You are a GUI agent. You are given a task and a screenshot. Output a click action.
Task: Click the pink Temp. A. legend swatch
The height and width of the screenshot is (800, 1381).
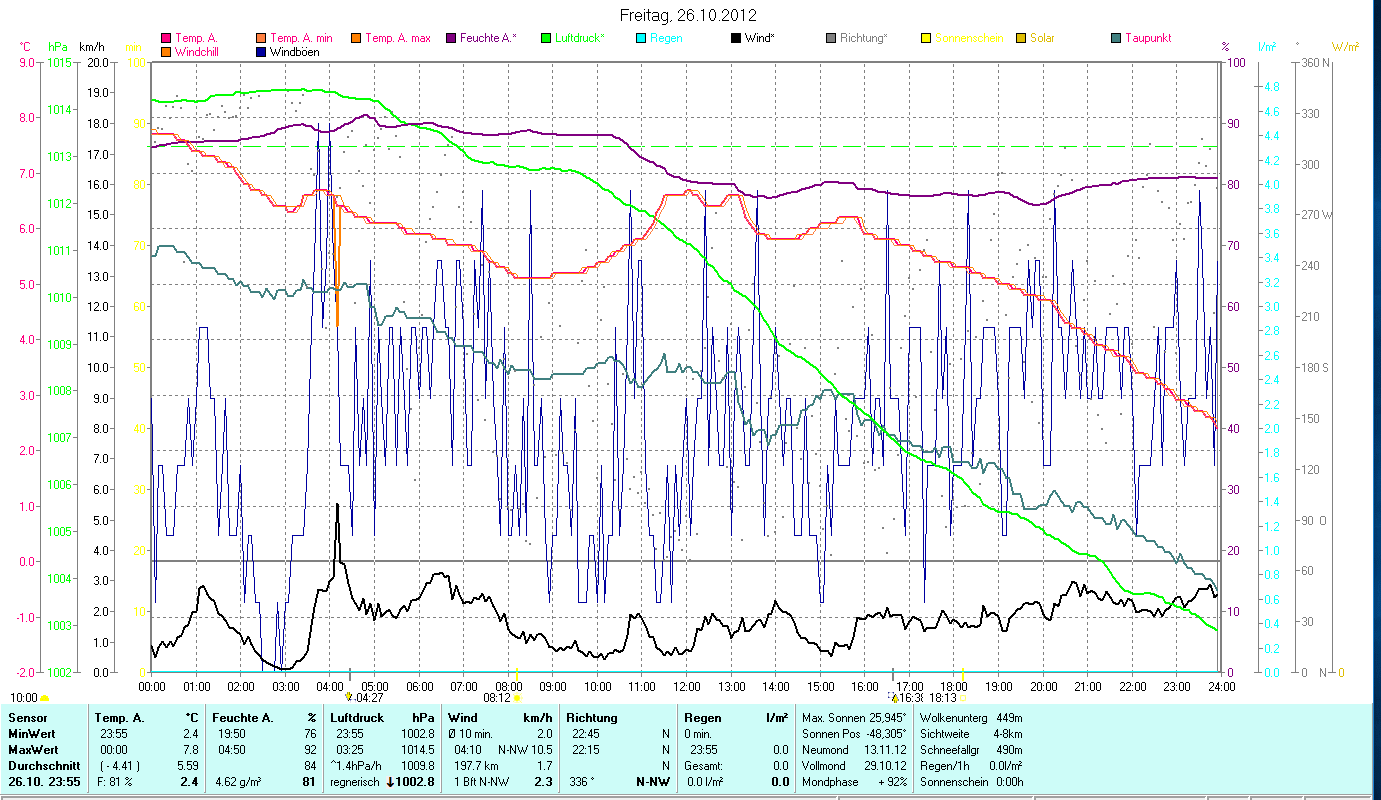pyautogui.click(x=166, y=39)
